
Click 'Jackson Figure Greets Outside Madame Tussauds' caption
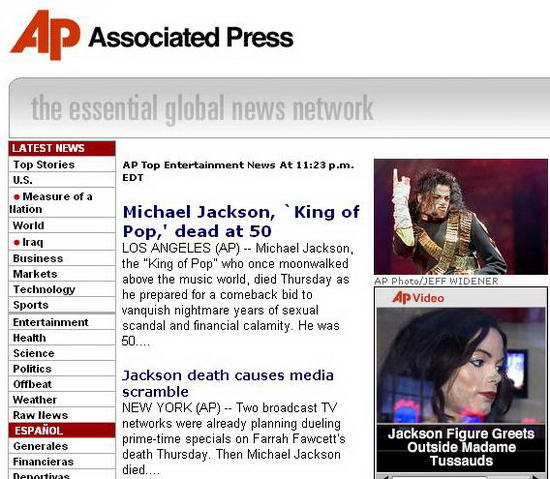click(x=461, y=447)
